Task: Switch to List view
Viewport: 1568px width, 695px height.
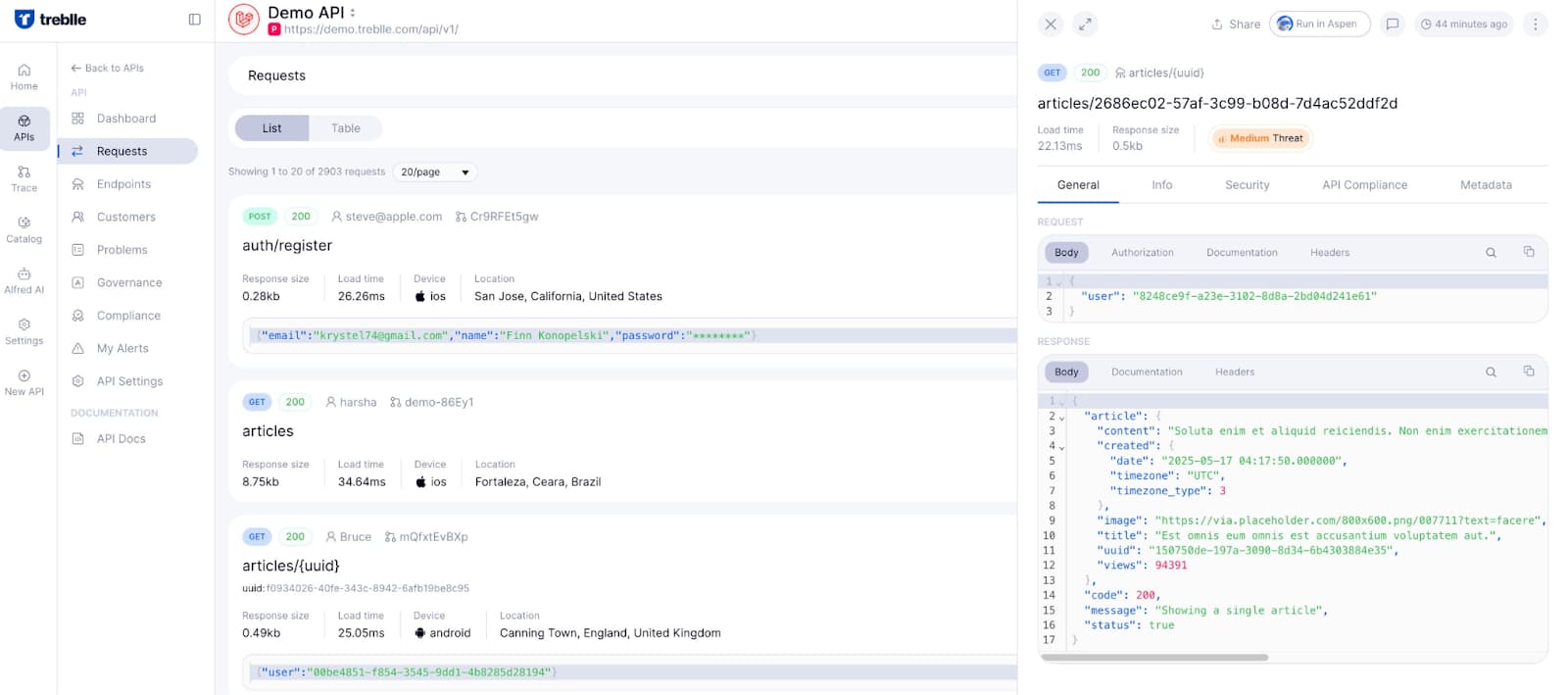Action: click(x=271, y=128)
